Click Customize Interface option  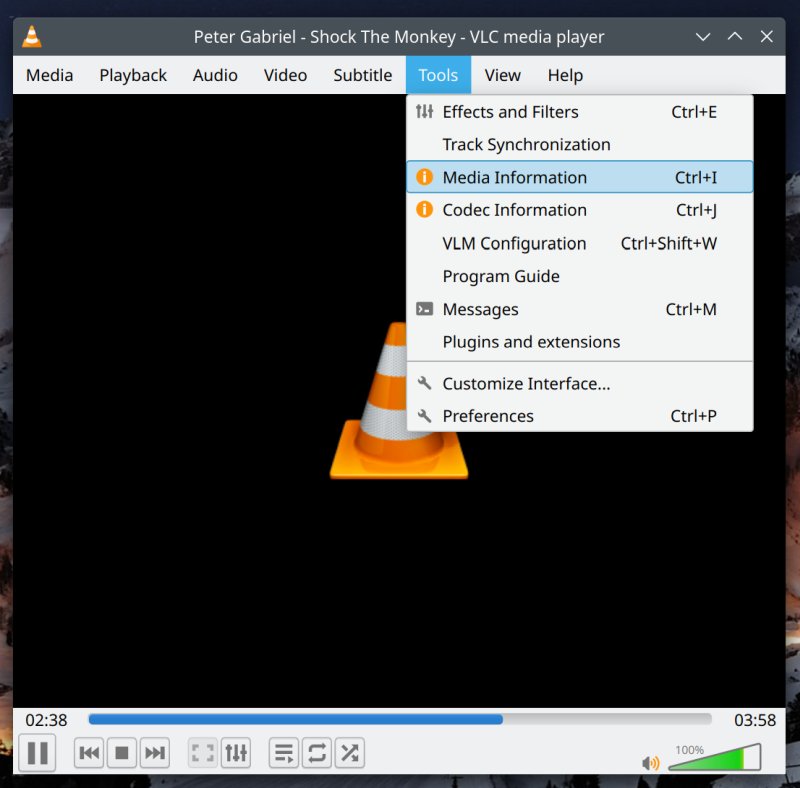coord(526,384)
